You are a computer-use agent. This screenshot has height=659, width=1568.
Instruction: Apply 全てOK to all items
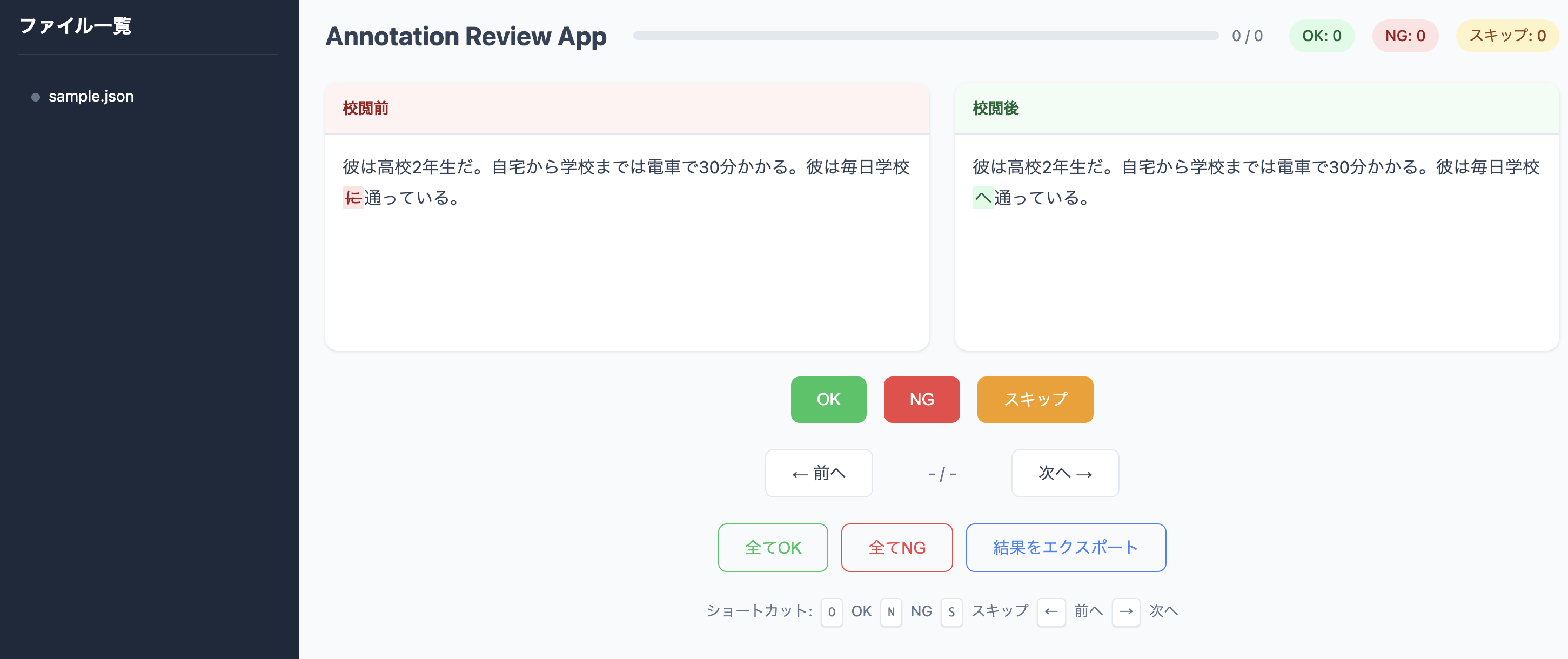pyautogui.click(x=773, y=547)
